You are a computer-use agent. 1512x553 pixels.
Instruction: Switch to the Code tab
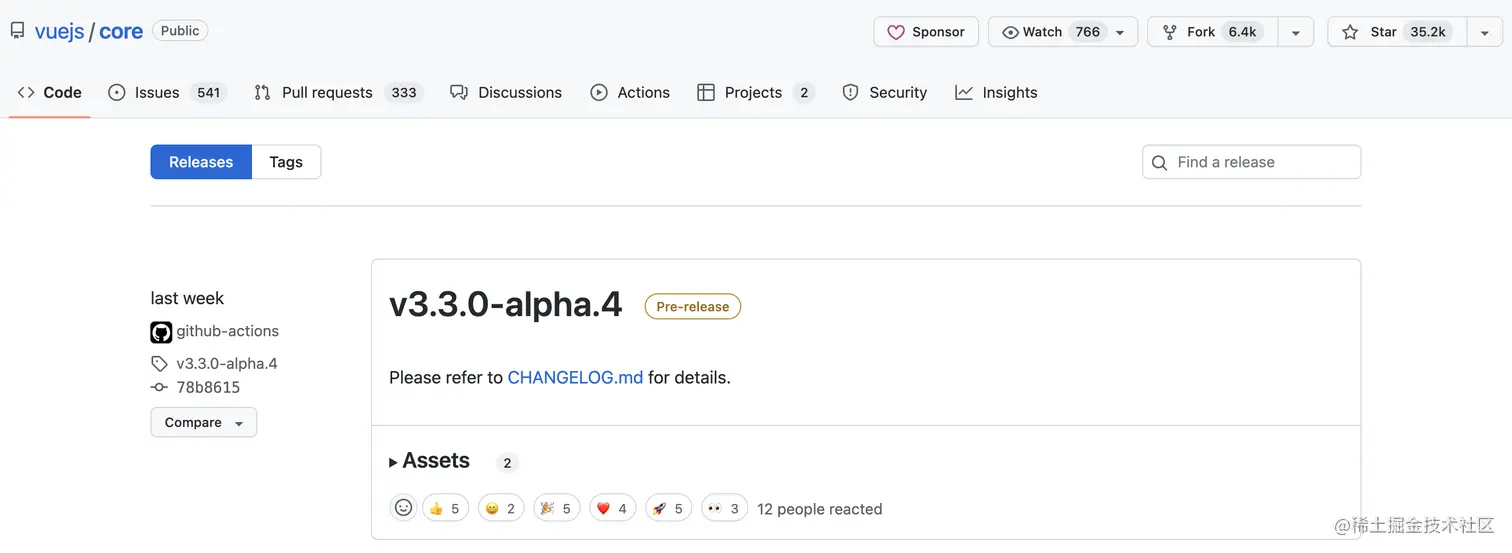(50, 92)
